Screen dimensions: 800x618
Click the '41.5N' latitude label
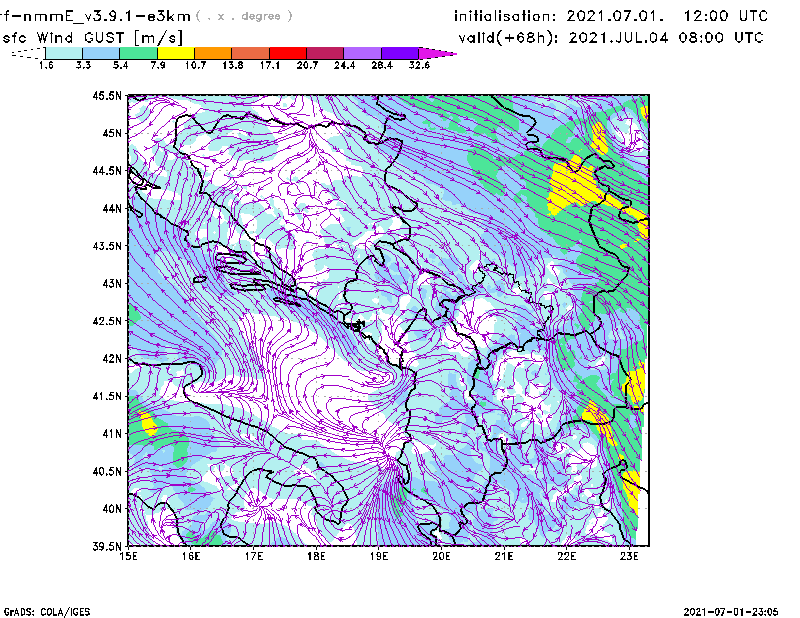pyautogui.click(x=107, y=396)
